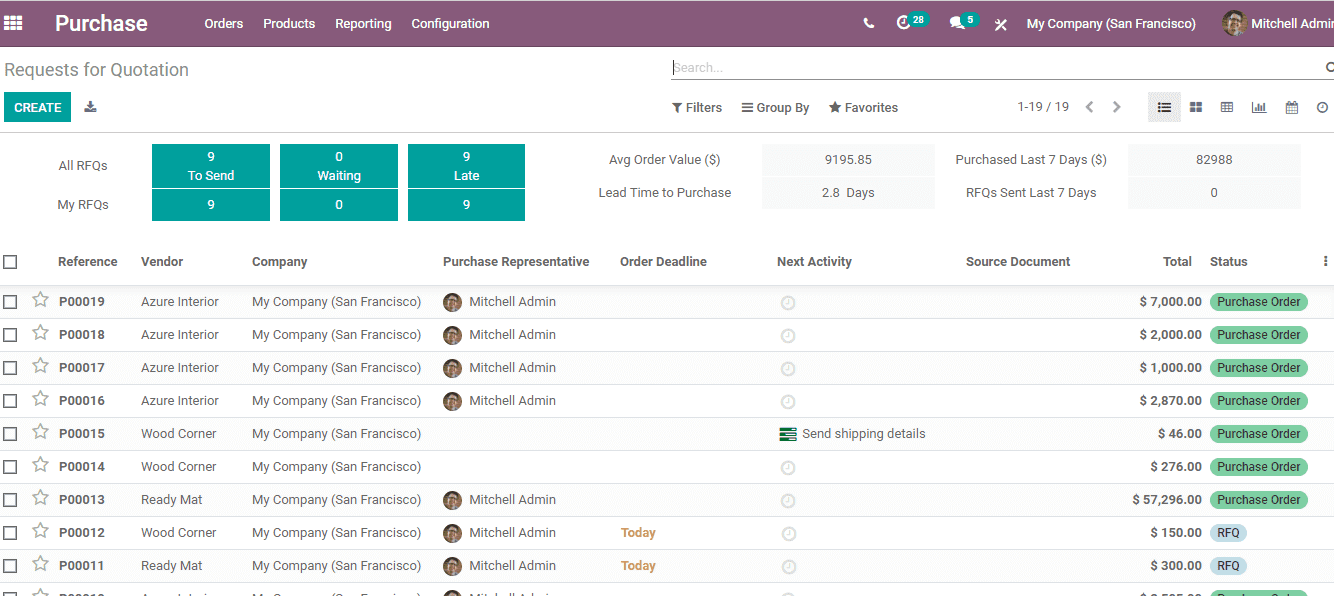Click Purchase Order status of P00019
This screenshot has height=596, width=1334.
pyautogui.click(x=1259, y=302)
